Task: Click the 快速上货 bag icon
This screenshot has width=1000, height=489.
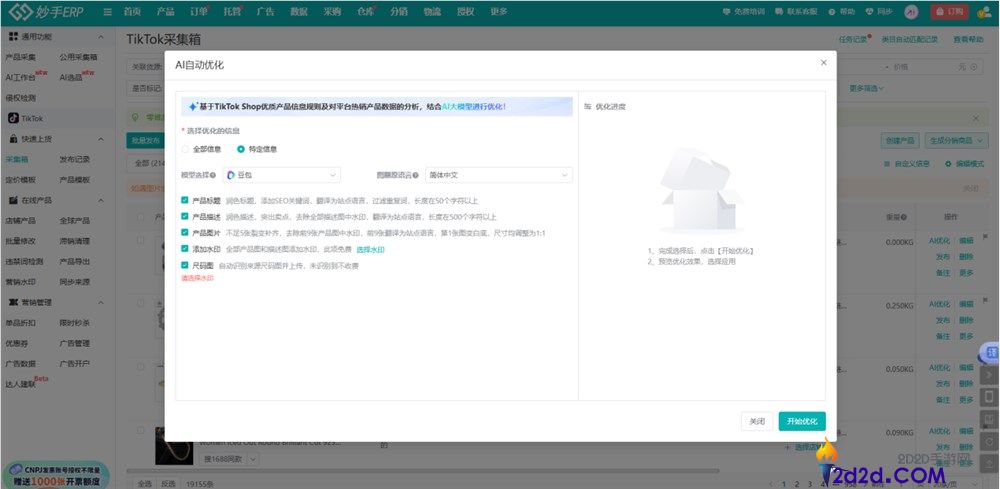Action: (13, 138)
